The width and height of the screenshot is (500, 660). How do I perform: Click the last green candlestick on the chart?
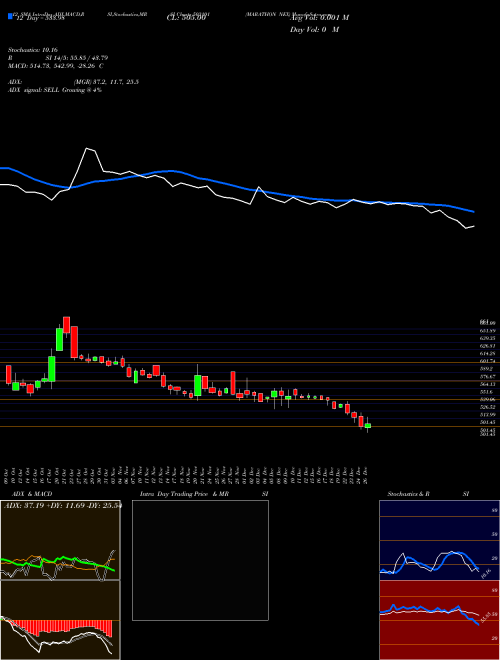(368, 426)
